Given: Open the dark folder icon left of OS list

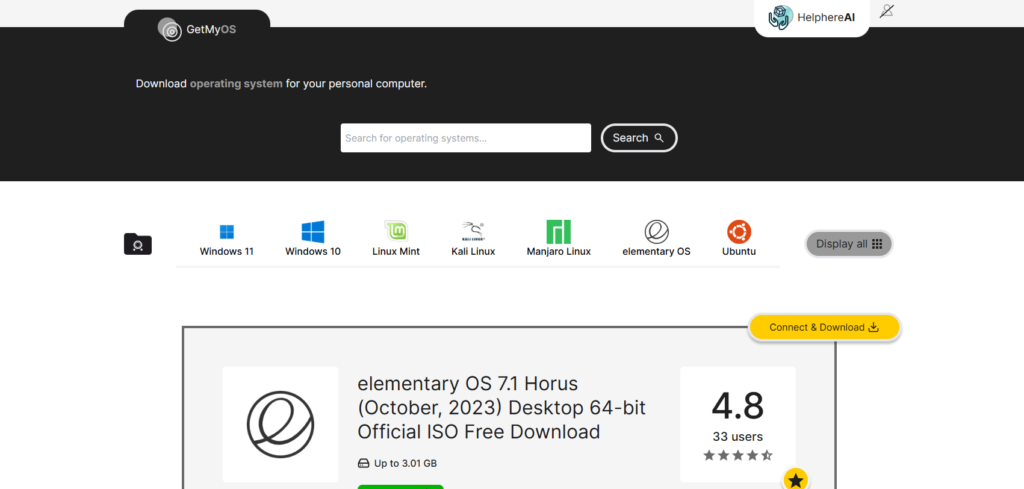Looking at the screenshot, I should point(138,244).
